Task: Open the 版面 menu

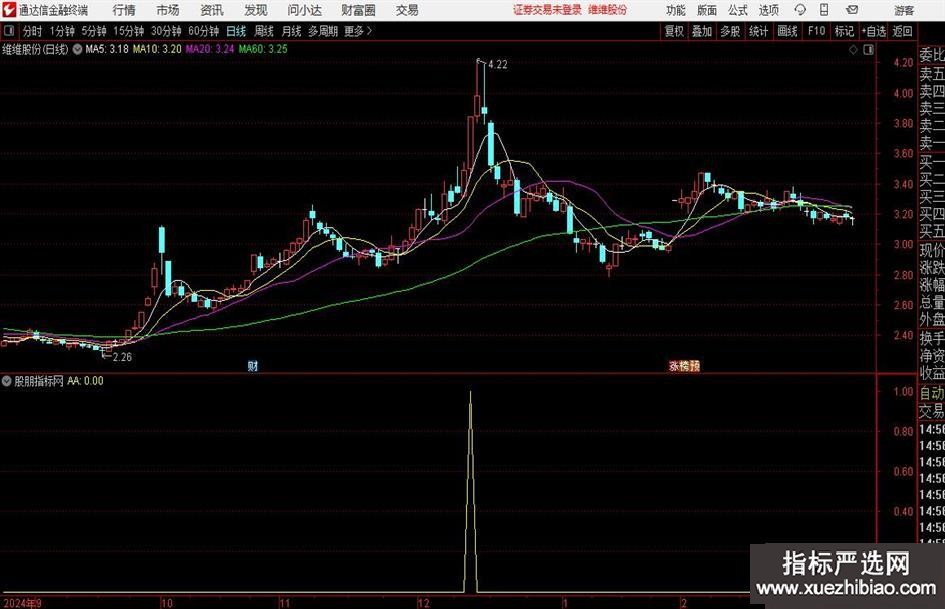Action: pyautogui.click(x=707, y=10)
